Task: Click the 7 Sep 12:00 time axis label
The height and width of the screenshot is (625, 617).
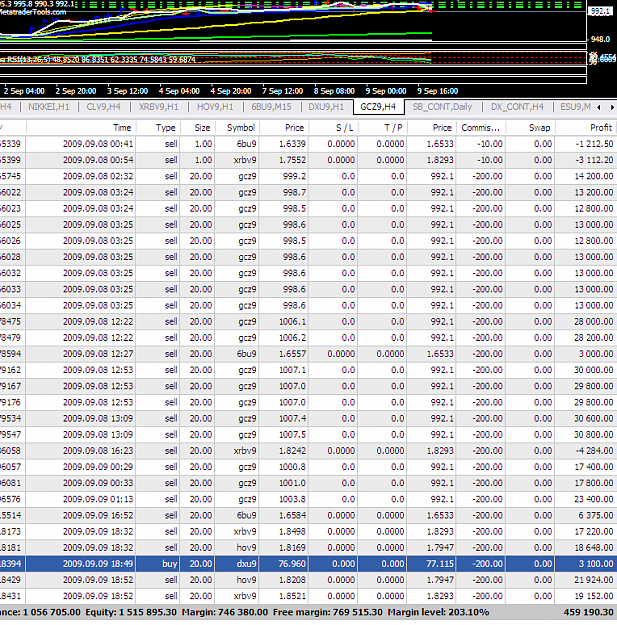Action: (x=283, y=91)
